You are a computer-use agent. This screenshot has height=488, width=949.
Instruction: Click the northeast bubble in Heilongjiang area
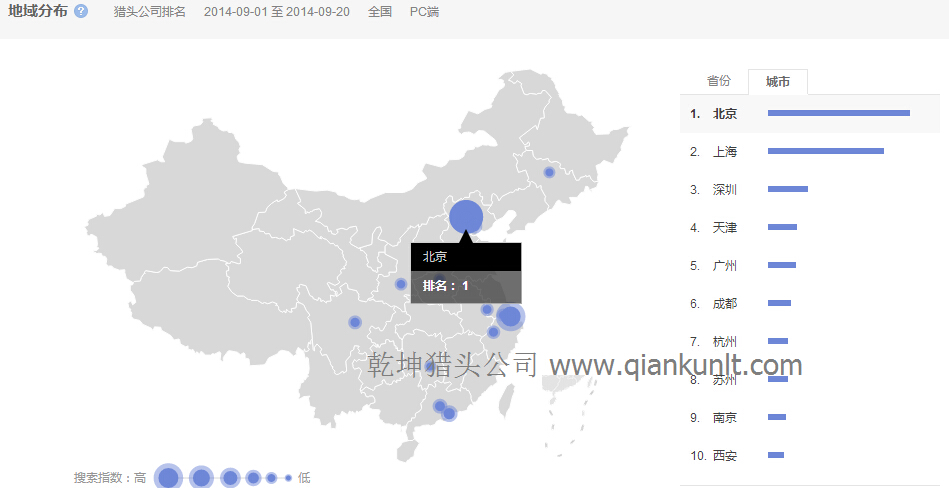(549, 172)
